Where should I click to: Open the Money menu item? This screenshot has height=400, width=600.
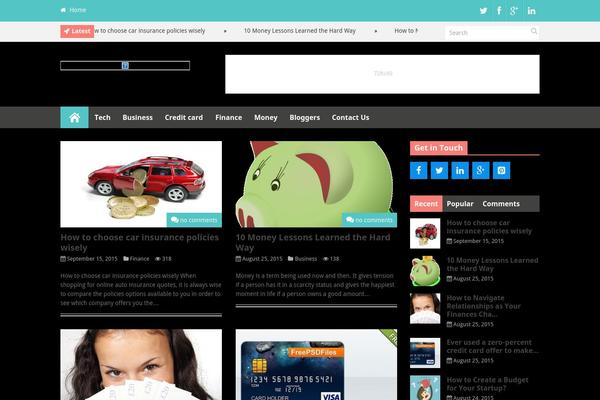(x=266, y=118)
